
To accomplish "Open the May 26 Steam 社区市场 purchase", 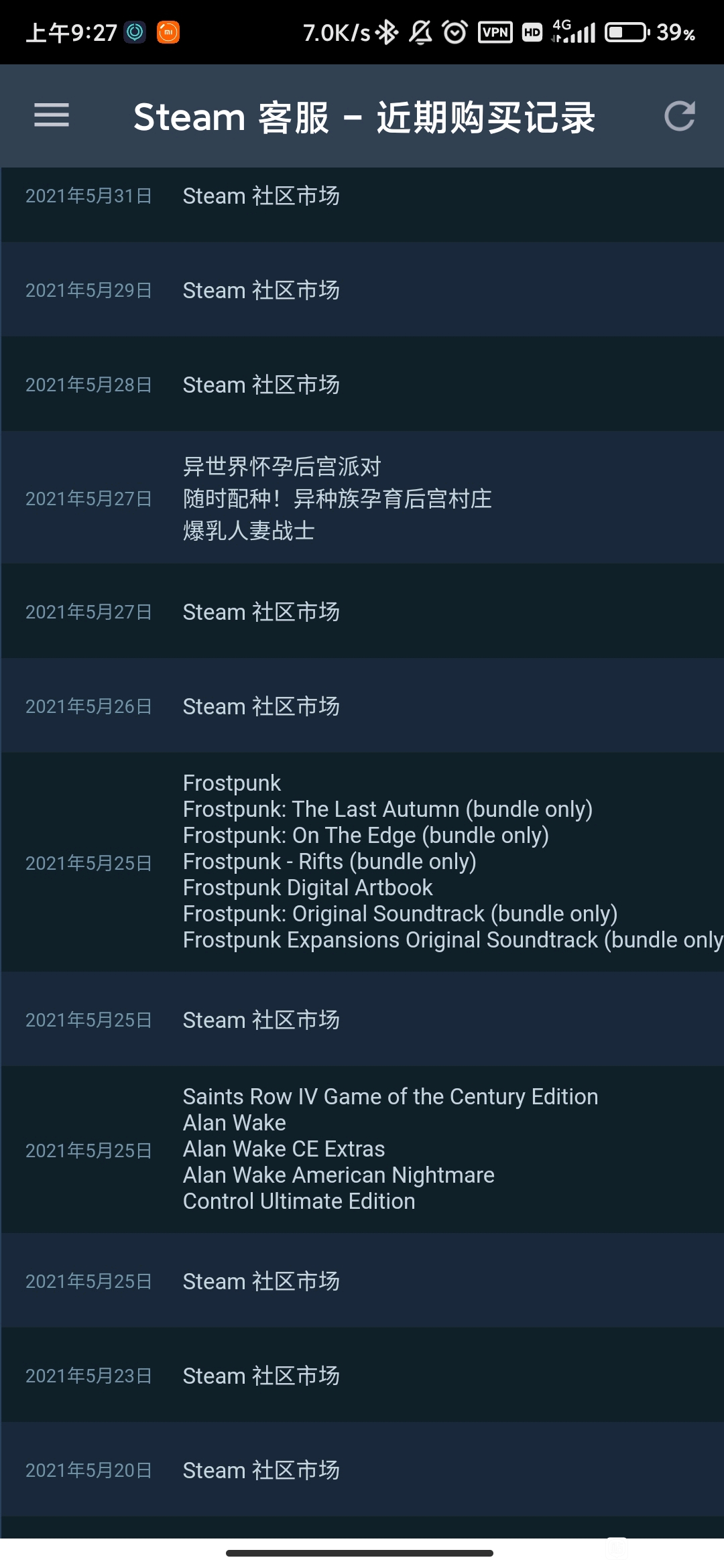I will pyautogui.click(x=362, y=706).
